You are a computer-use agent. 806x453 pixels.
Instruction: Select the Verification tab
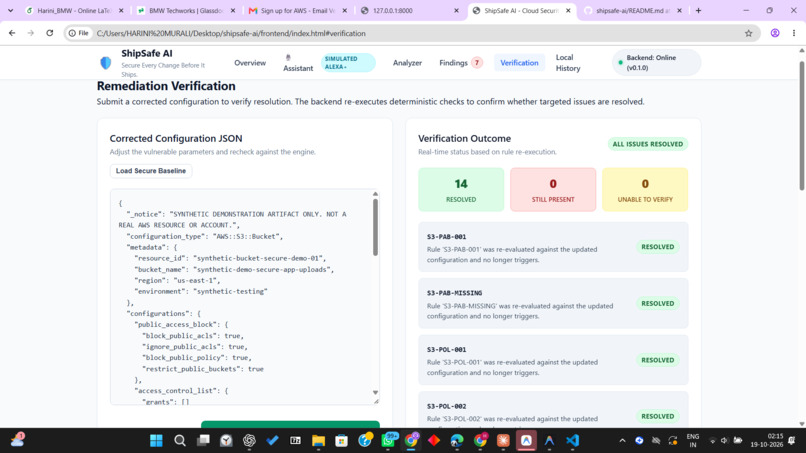point(519,63)
